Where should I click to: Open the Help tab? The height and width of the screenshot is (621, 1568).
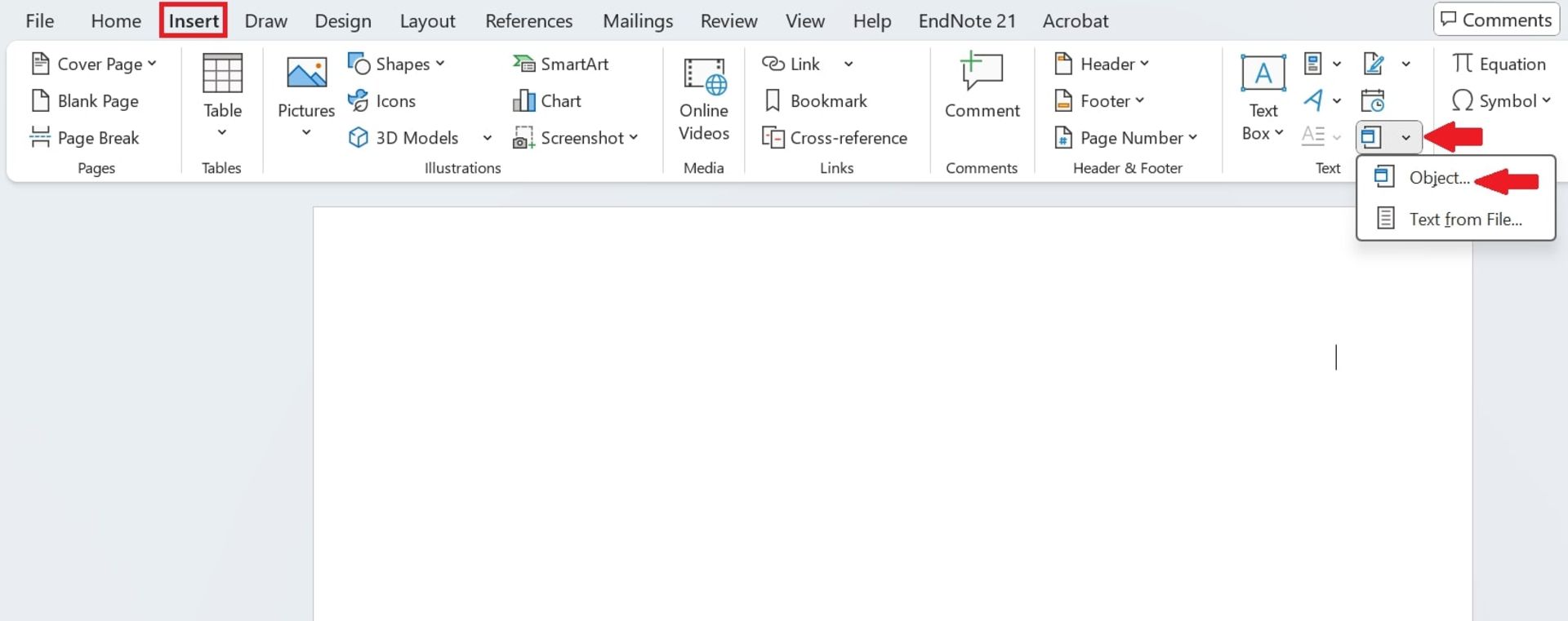pos(872,21)
